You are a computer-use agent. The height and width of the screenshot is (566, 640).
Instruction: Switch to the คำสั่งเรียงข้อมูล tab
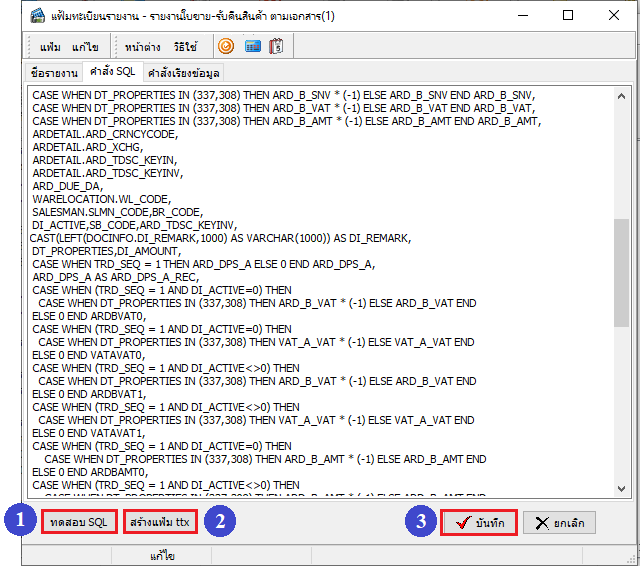click(183, 73)
